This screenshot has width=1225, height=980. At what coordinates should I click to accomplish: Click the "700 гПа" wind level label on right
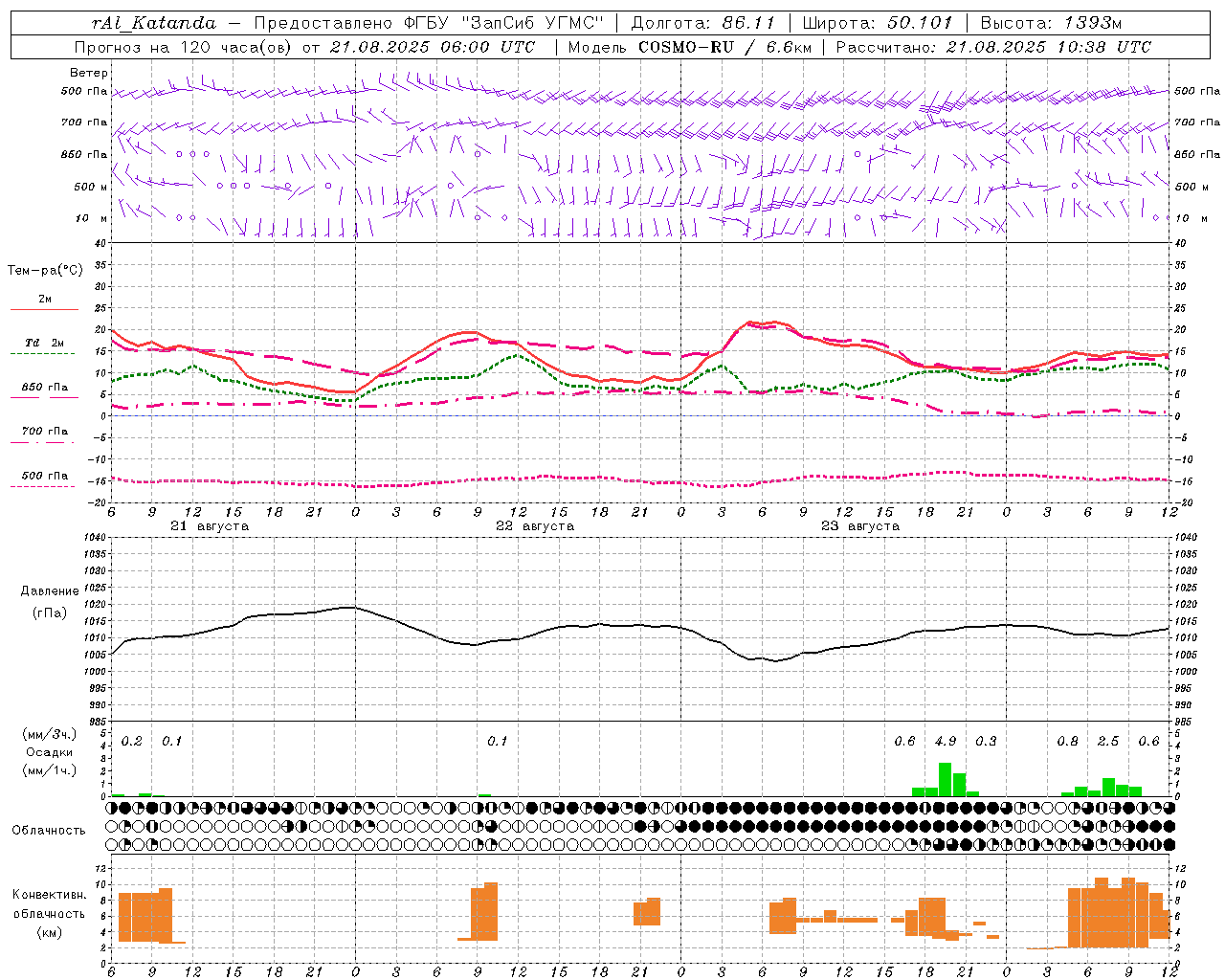[x=1197, y=122]
